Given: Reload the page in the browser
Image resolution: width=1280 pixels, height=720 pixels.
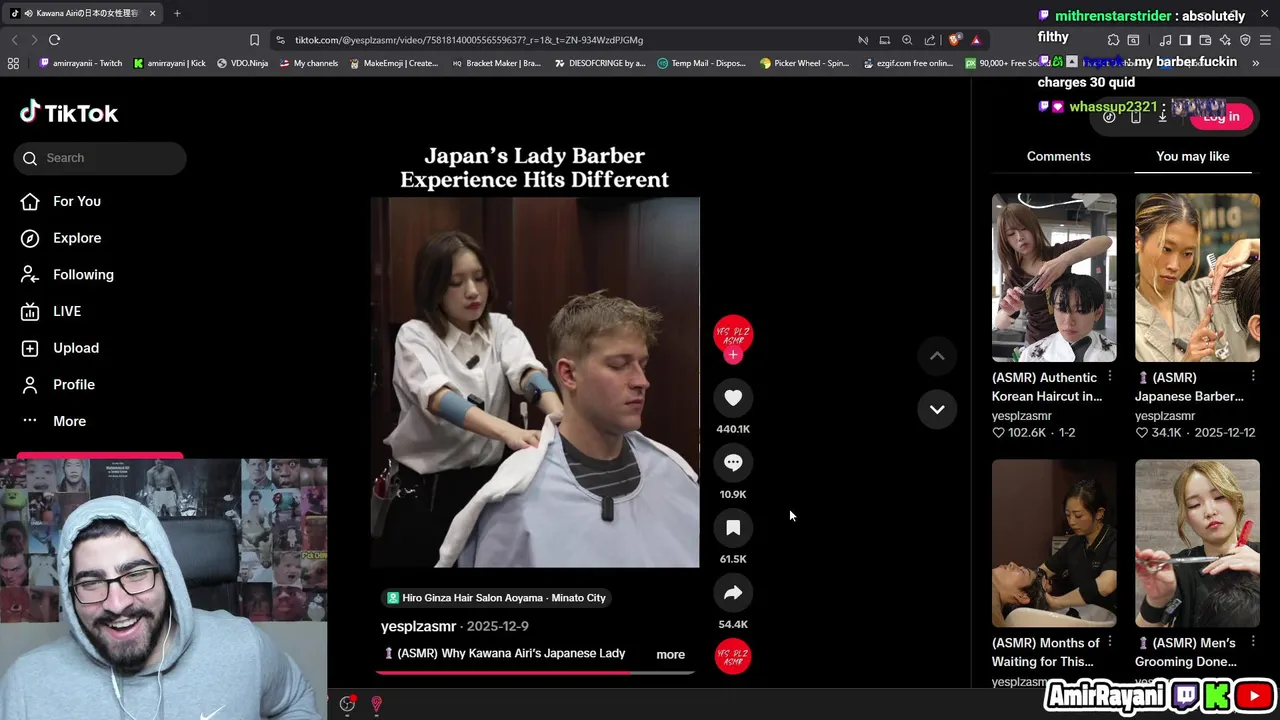Looking at the screenshot, I should pyautogui.click(x=54, y=40).
